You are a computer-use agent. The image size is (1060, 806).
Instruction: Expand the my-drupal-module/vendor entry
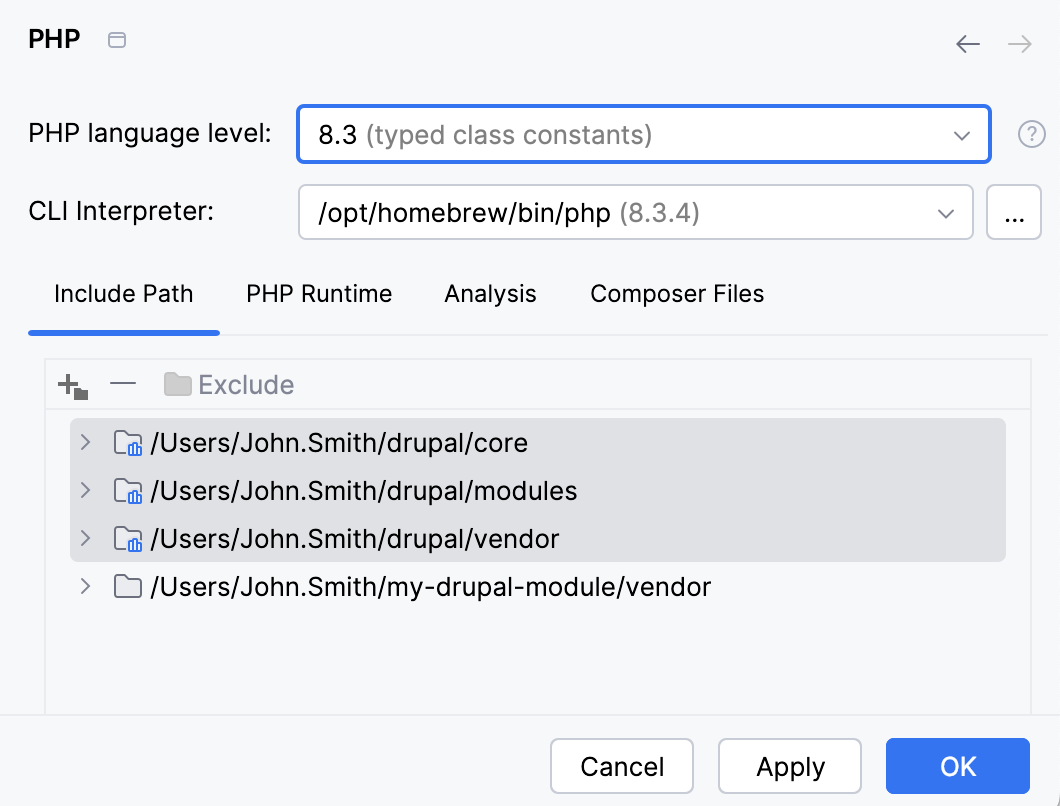pos(85,587)
